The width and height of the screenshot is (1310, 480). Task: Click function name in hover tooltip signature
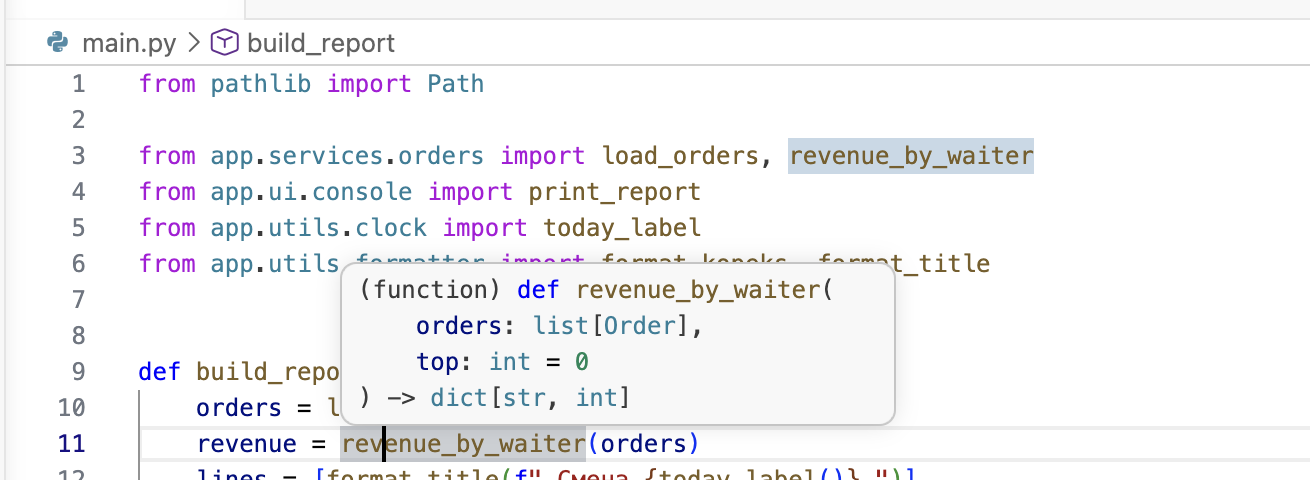698,290
